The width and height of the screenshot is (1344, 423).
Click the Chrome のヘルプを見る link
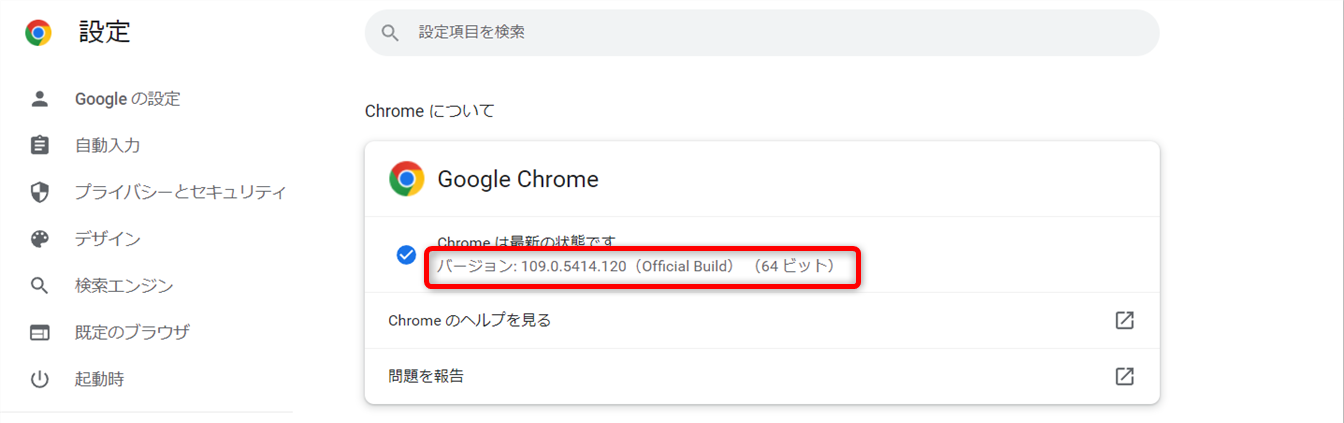pyautogui.click(x=469, y=320)
